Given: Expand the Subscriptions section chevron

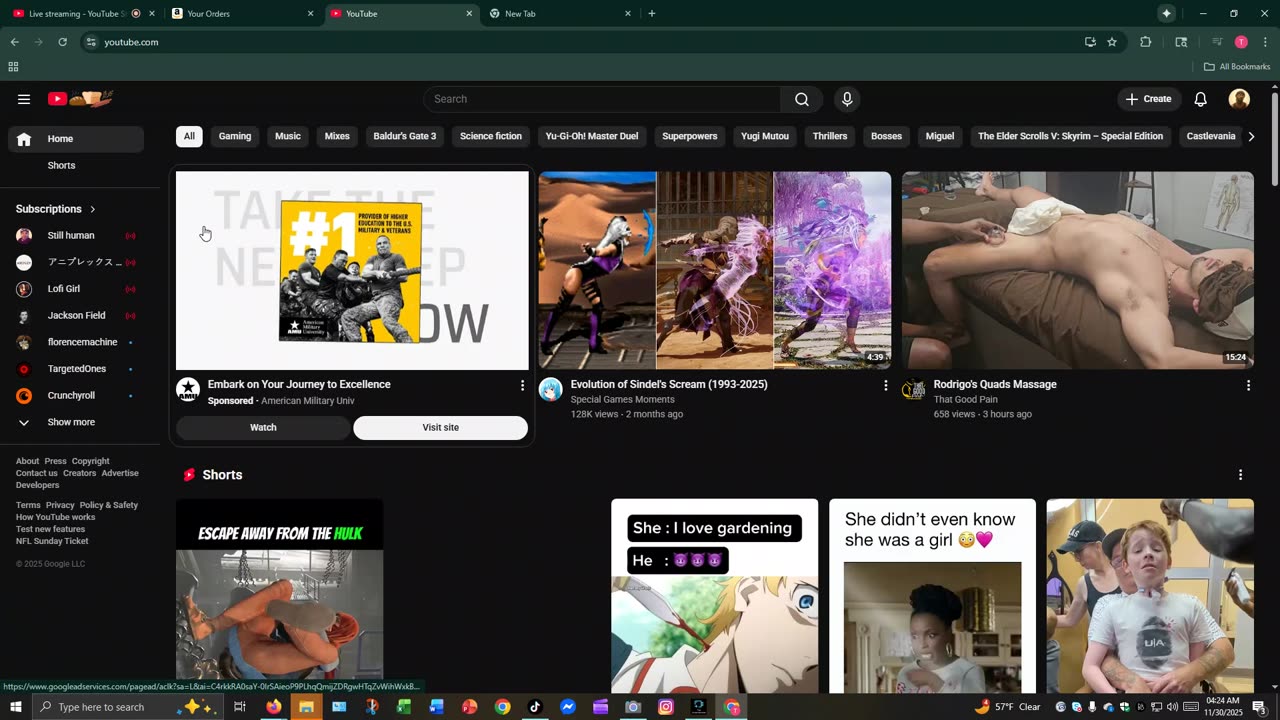Looking at the screenshot, I should (x=92, y=209).
